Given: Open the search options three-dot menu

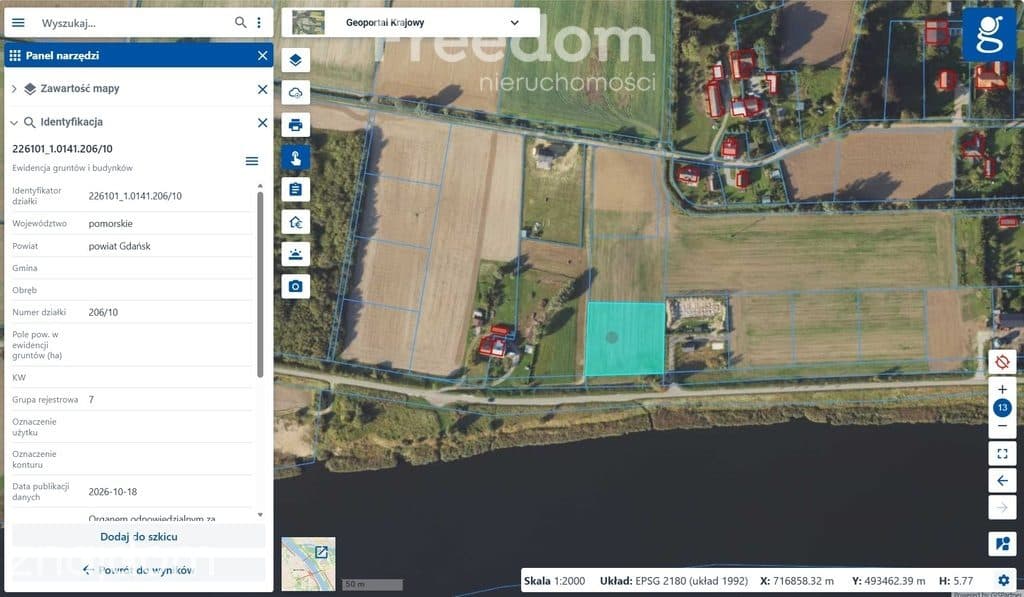Looking at the screenshot, I should pos(259,23).
